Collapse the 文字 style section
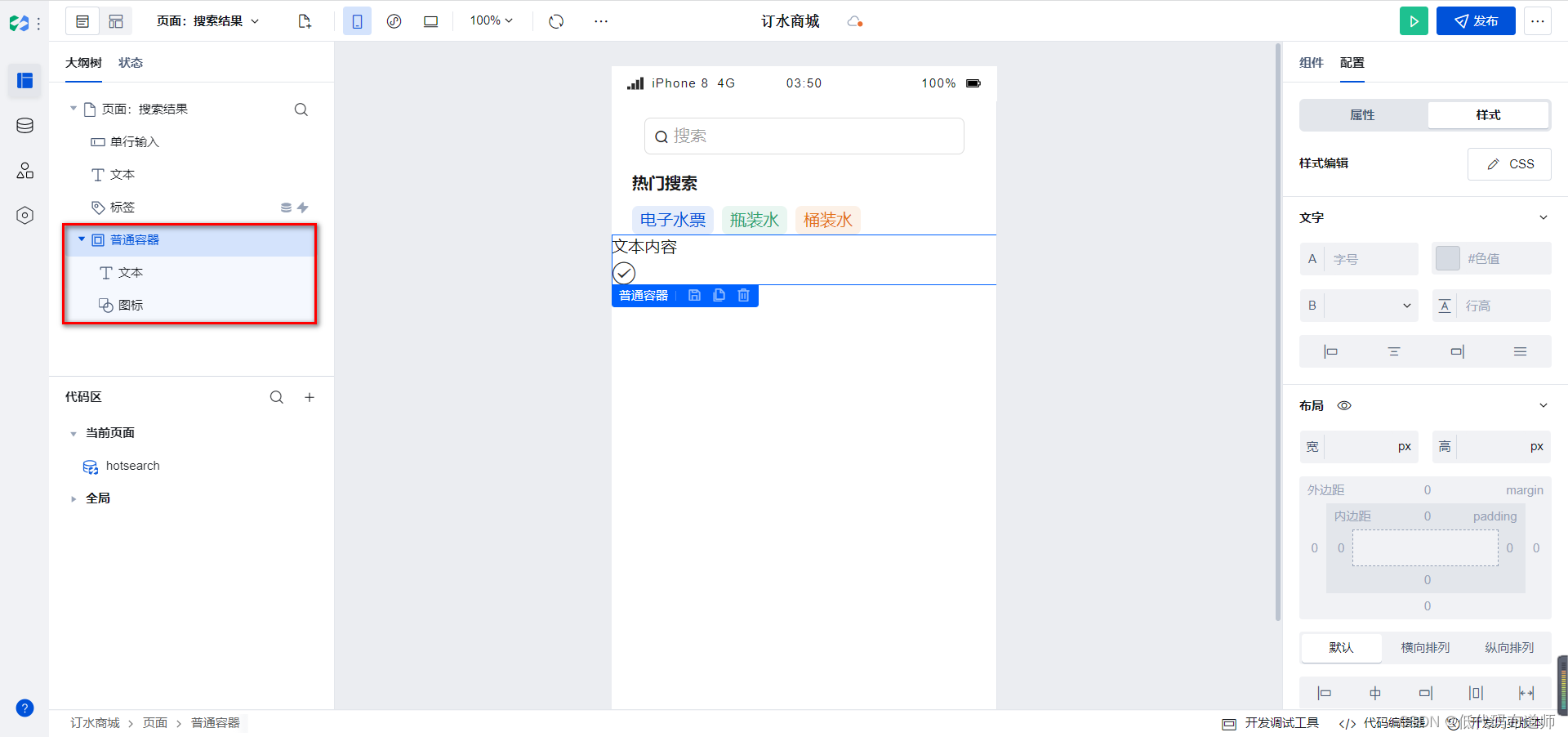1568x737 pixels. tap(1543, 217)
